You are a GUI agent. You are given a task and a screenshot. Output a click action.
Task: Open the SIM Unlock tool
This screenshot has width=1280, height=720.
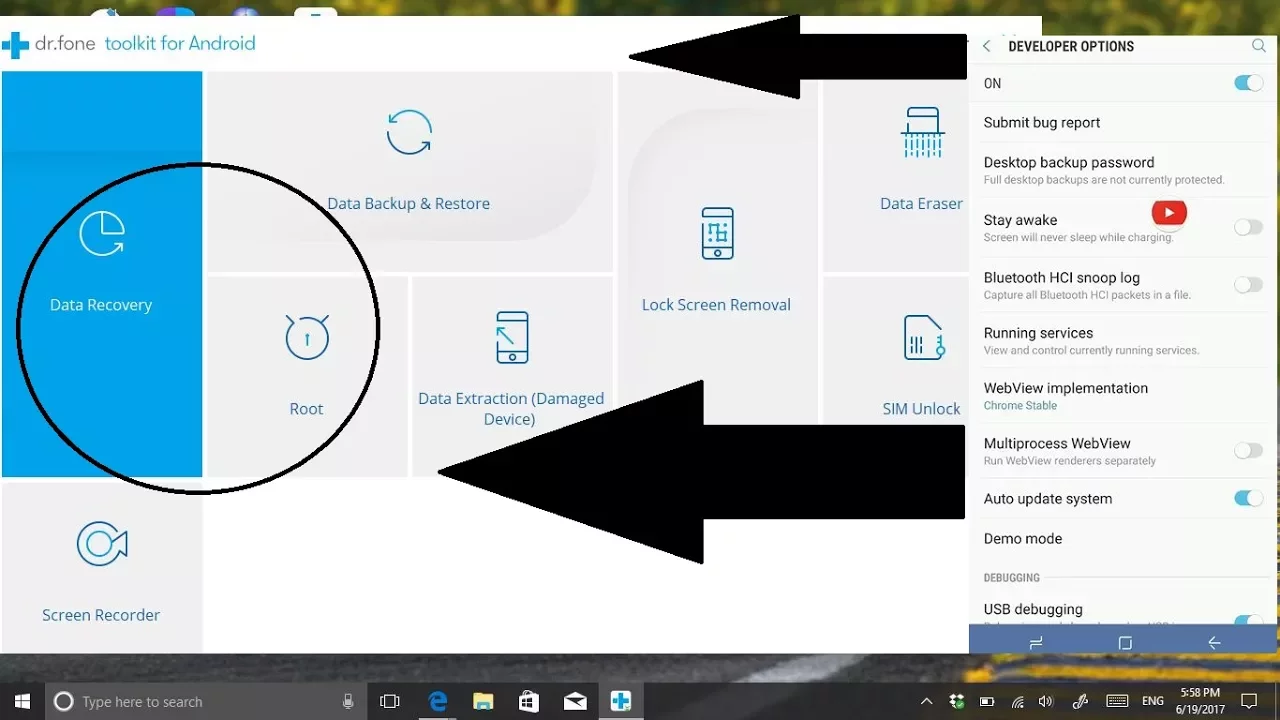pos(896,376)
